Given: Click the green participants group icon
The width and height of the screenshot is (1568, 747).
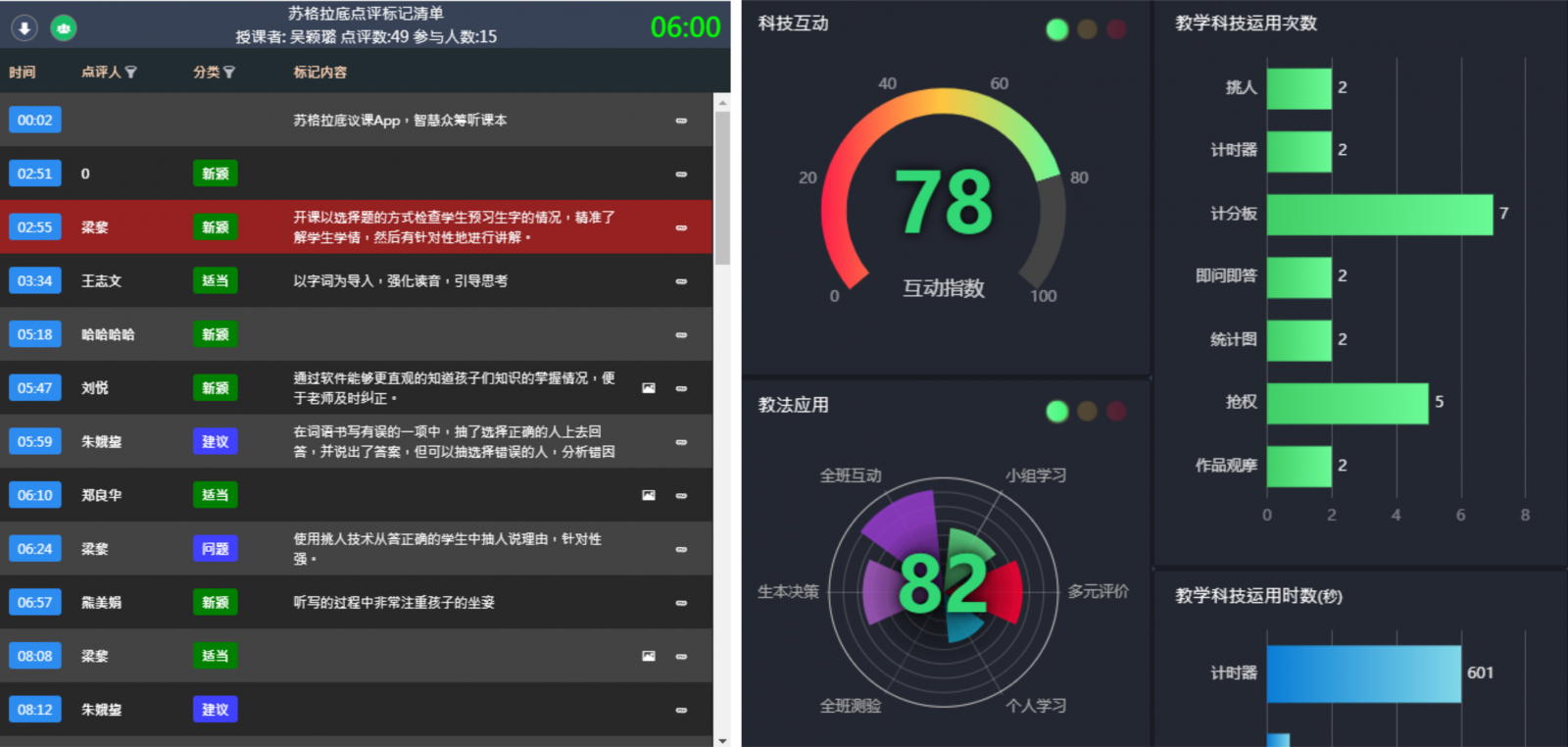Looking at the screenshot, I should coord(64,28).
